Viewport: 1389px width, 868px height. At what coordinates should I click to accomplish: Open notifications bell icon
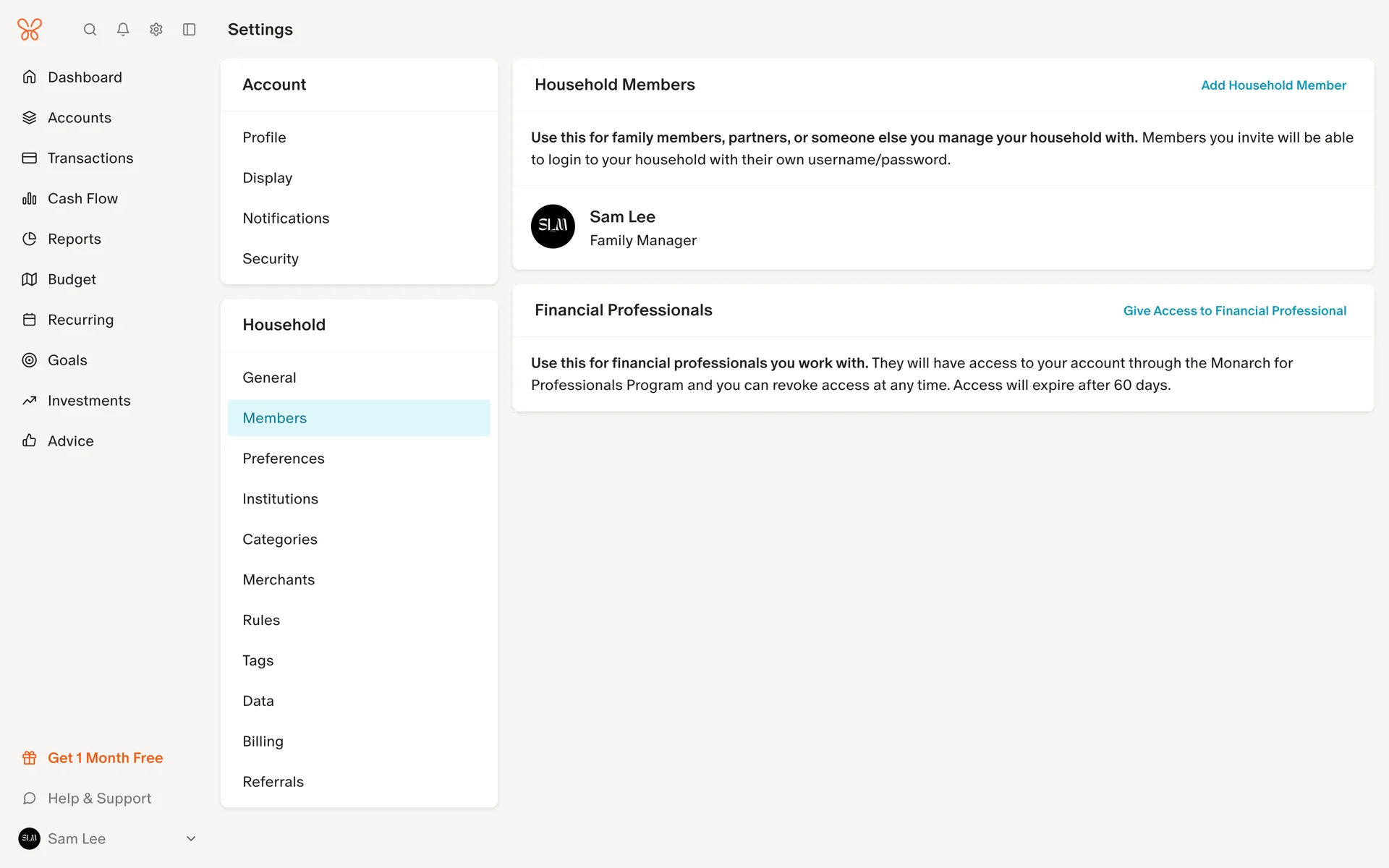[123, 30]
